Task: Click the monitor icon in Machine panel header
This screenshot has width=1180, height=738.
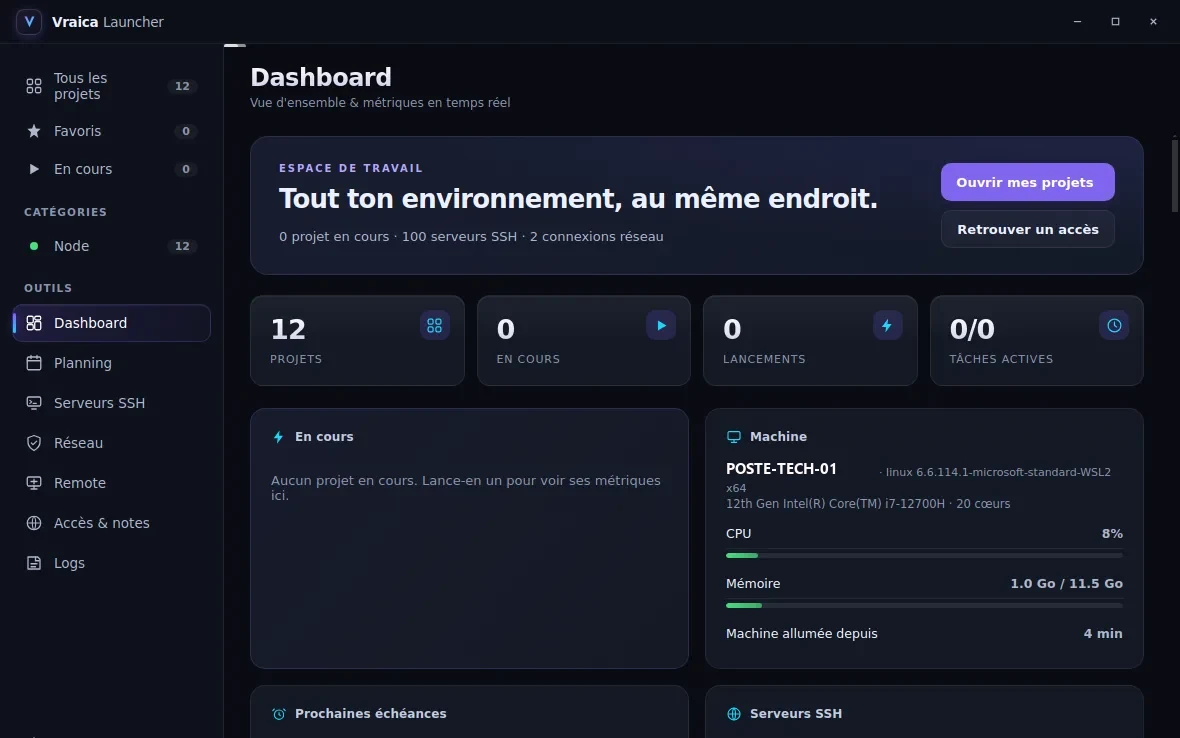Action: (734, 437)
